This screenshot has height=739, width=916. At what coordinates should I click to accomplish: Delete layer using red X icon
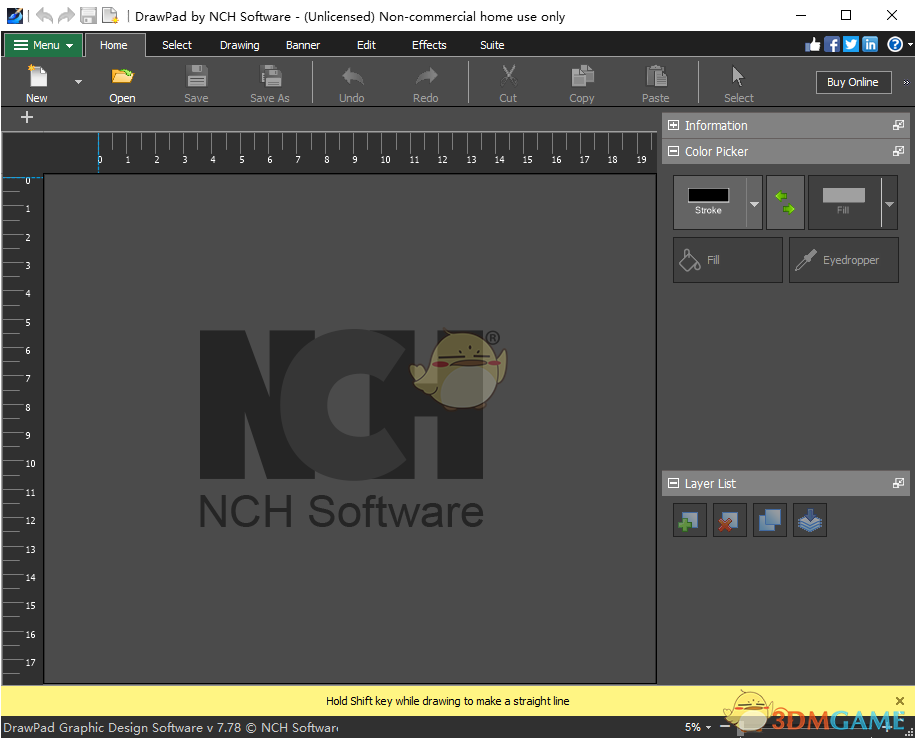(x=730, y=521)
